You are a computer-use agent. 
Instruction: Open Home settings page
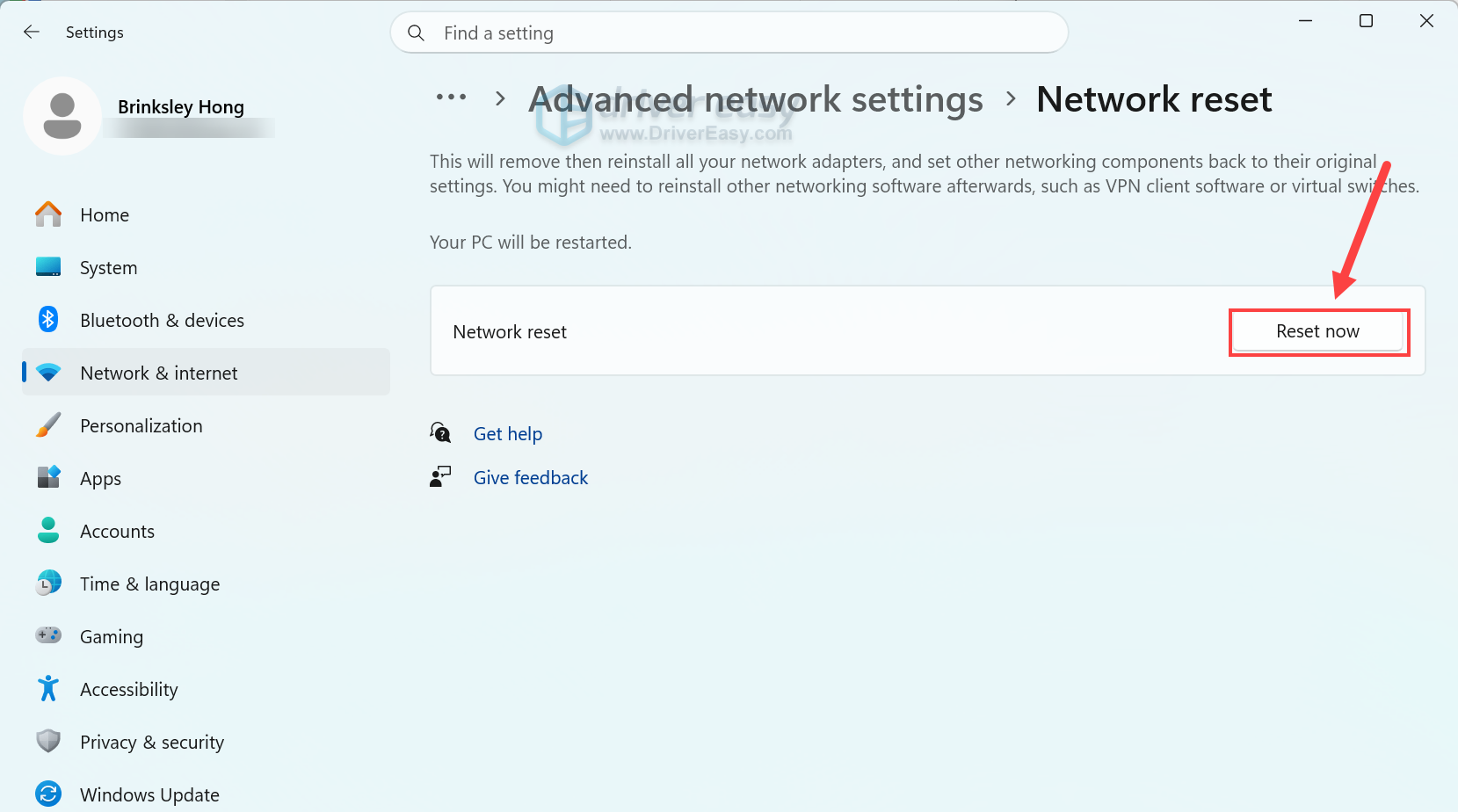[206, 214]
